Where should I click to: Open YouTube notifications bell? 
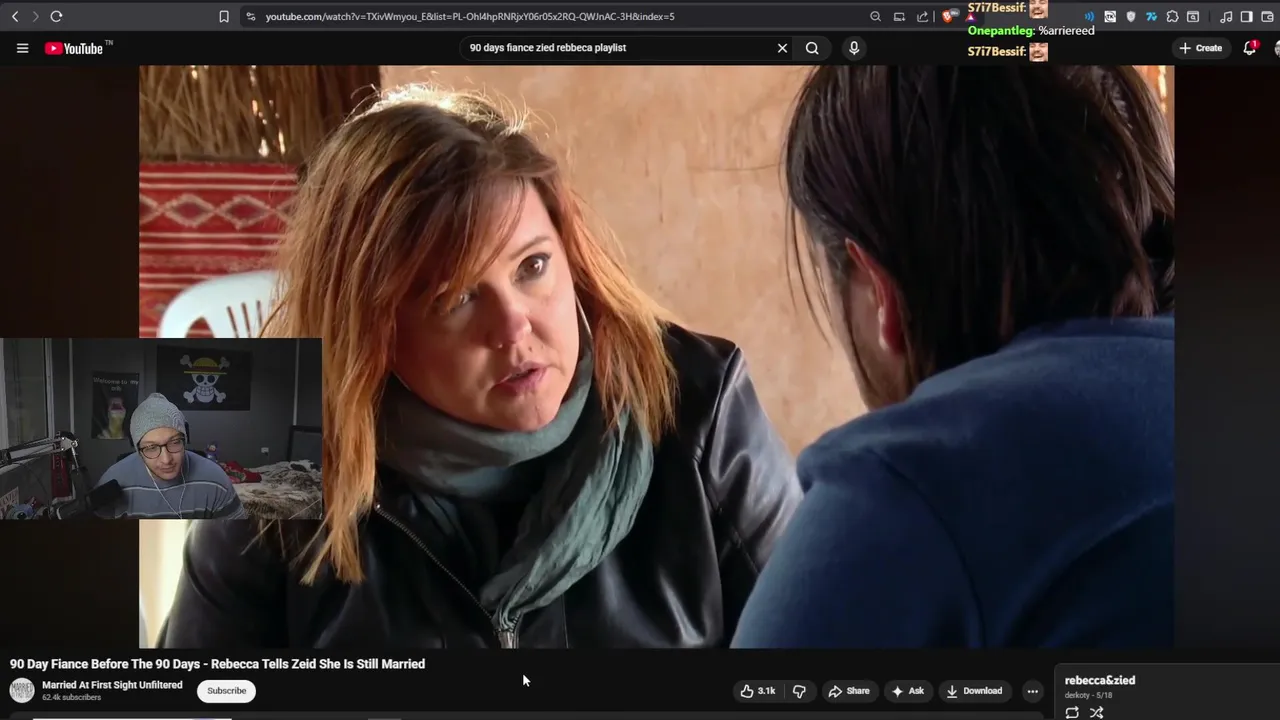pos(1249,48)
